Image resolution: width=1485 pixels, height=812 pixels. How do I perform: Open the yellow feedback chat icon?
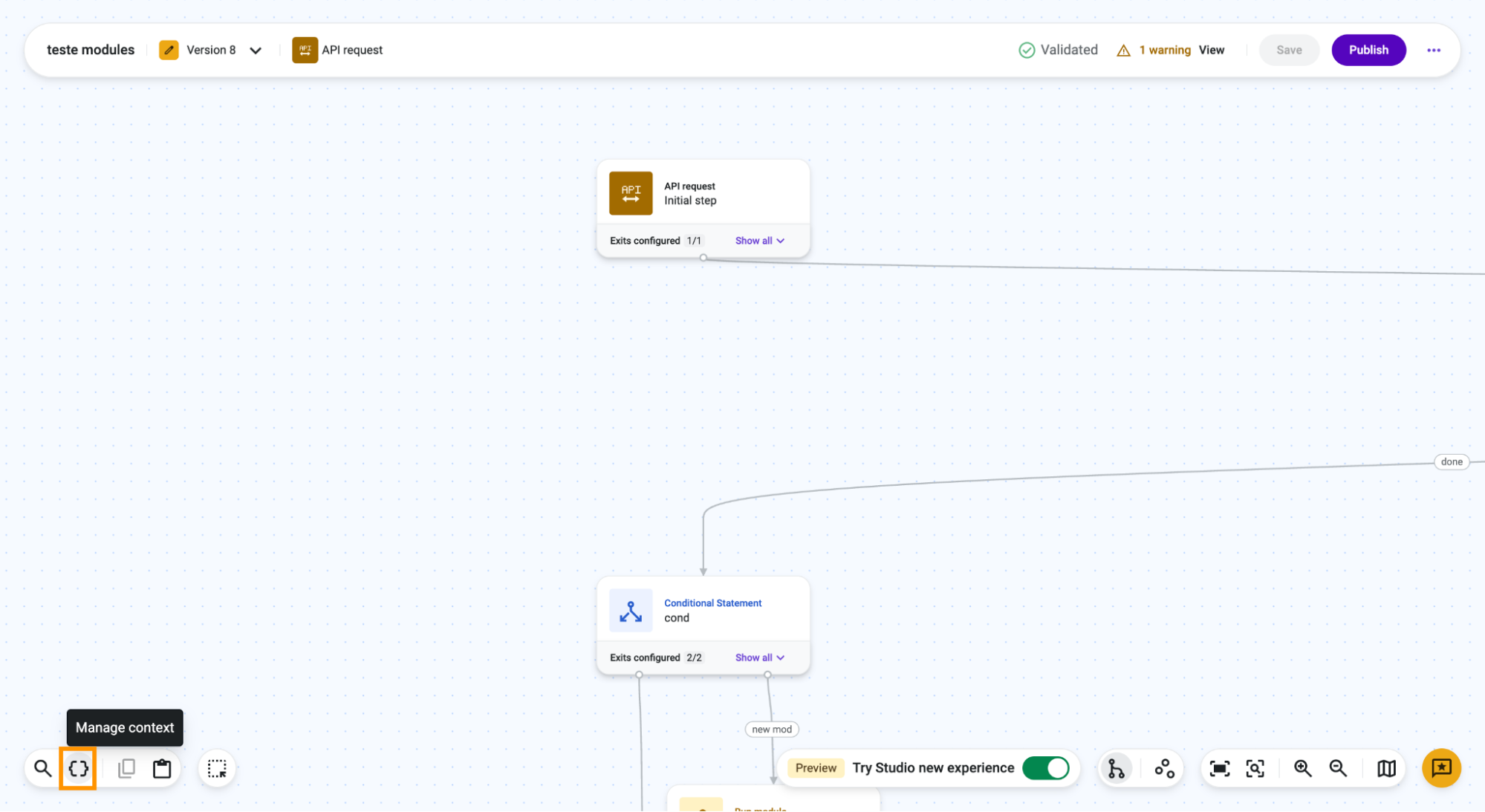pyautogui.click(x=1441, y=767)
